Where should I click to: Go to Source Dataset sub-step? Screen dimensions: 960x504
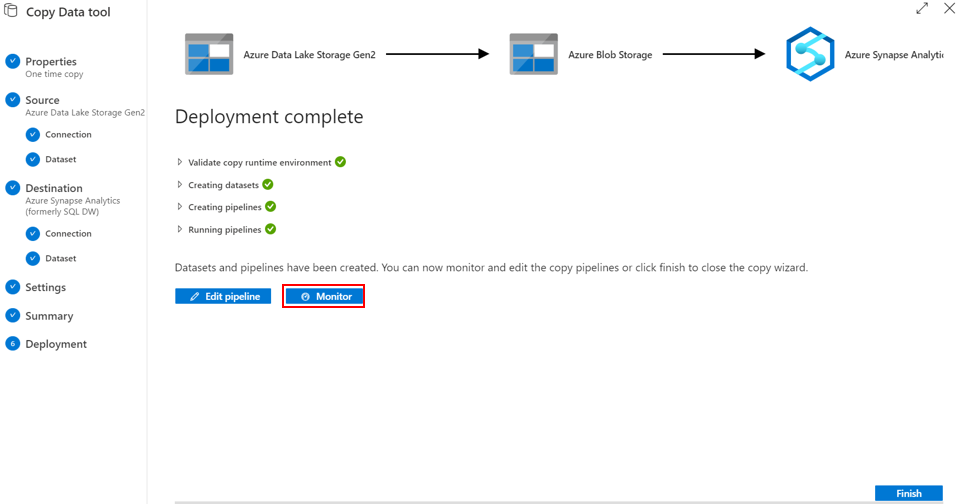coord(61,159)
